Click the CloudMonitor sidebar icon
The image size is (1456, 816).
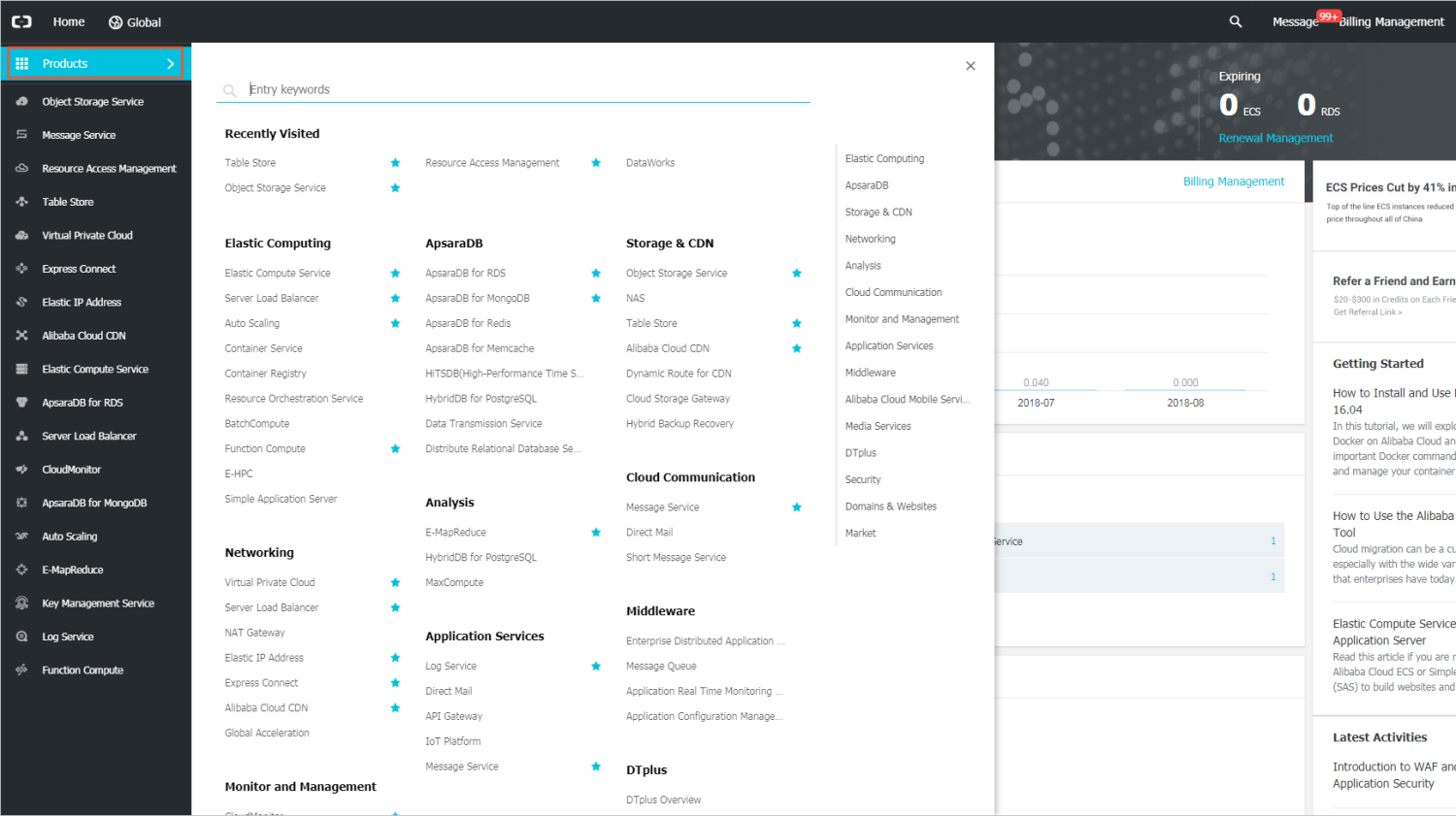pyautogui.click(x=21, y=469)
